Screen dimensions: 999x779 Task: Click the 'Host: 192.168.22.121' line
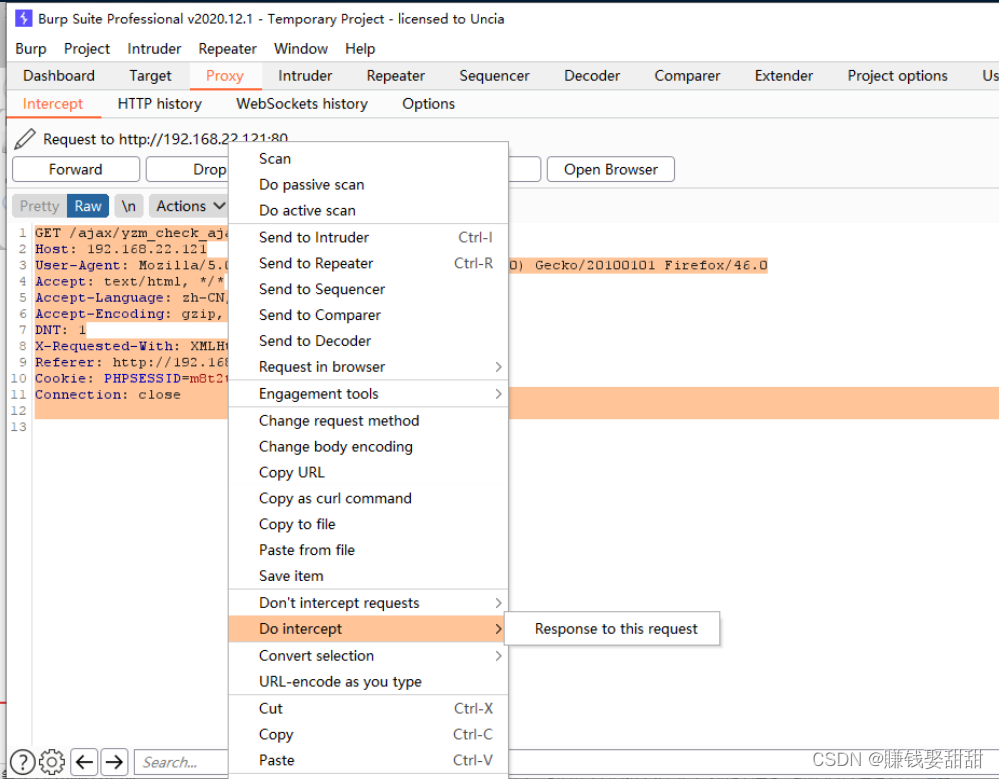[x=121, y=249]
